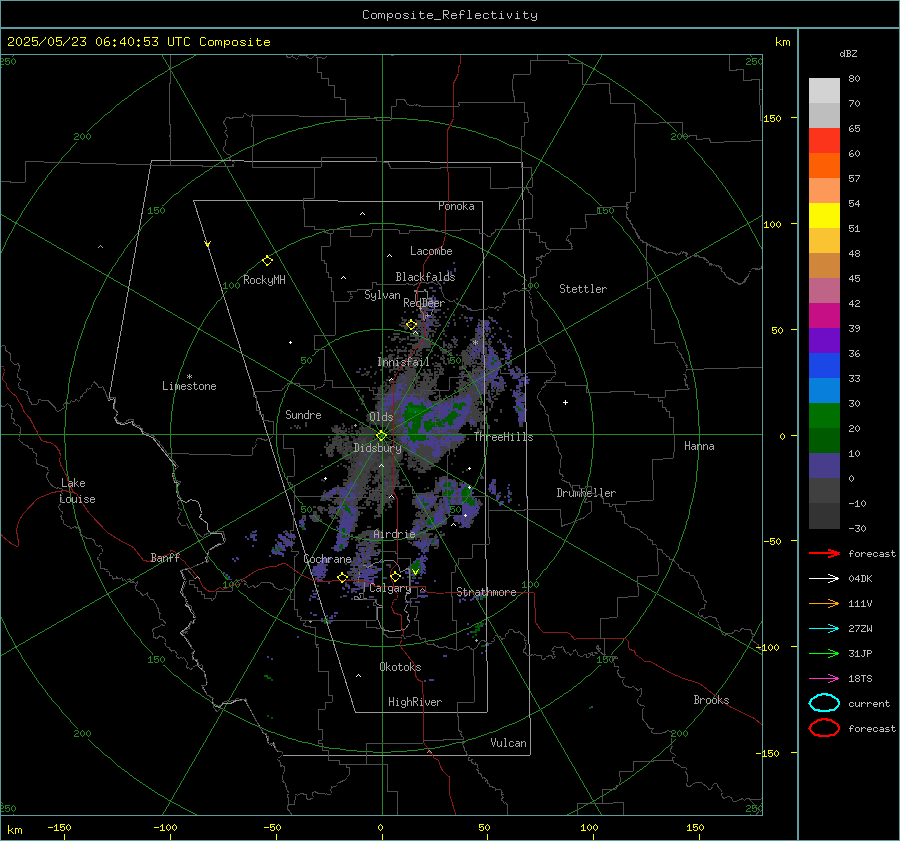This screenshot has height=841, width=900.
Task: Click the Lacombe city label
Action: click(x=431, y=251)
